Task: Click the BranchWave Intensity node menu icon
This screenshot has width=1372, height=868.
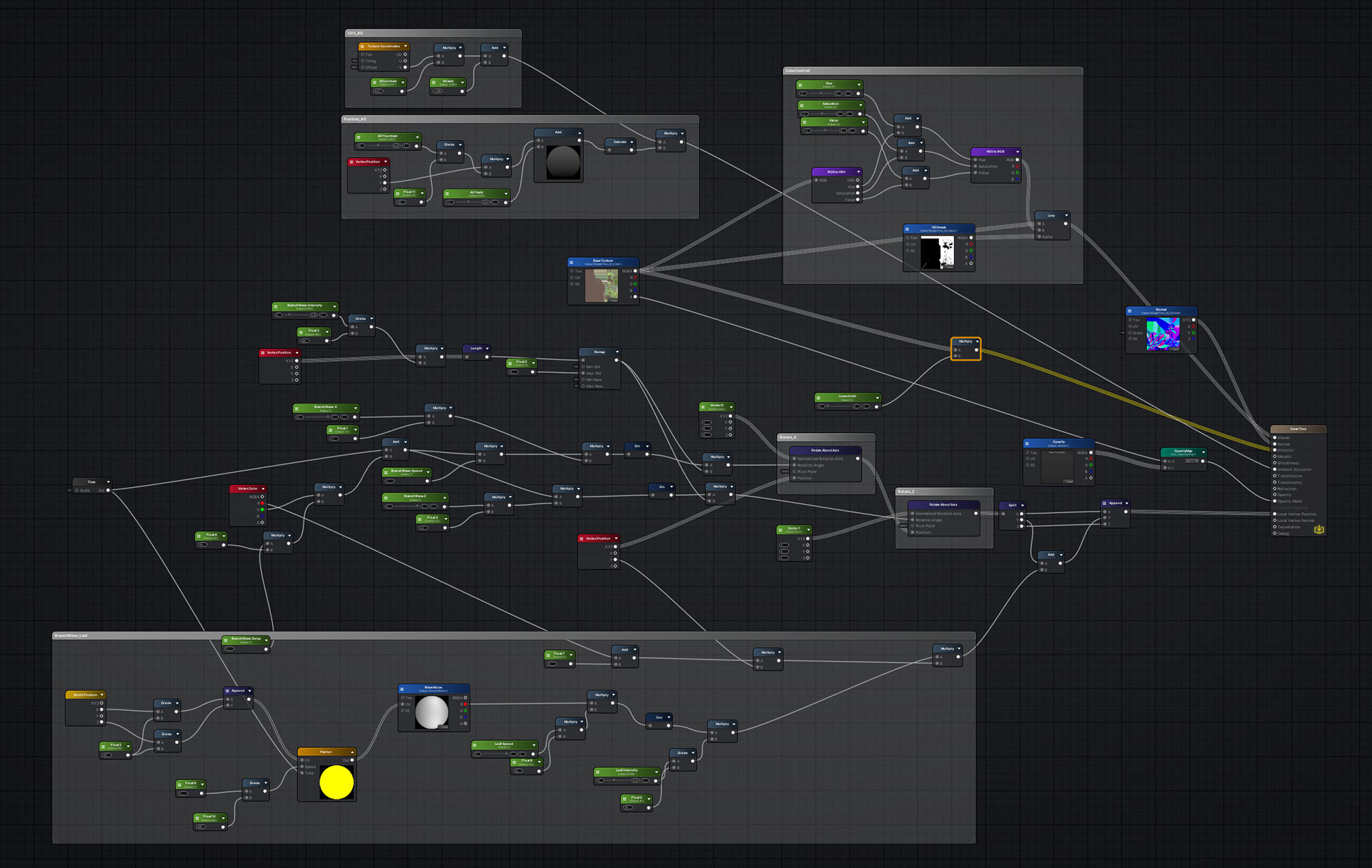Action: coord(276,306)
